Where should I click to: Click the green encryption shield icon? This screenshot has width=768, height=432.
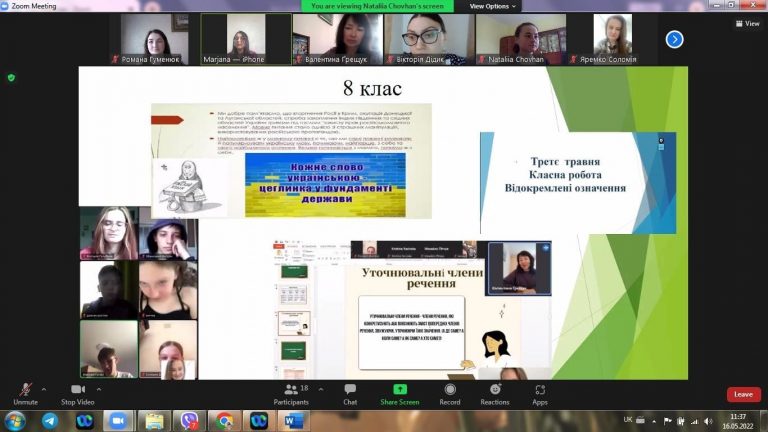pos(11,77)
